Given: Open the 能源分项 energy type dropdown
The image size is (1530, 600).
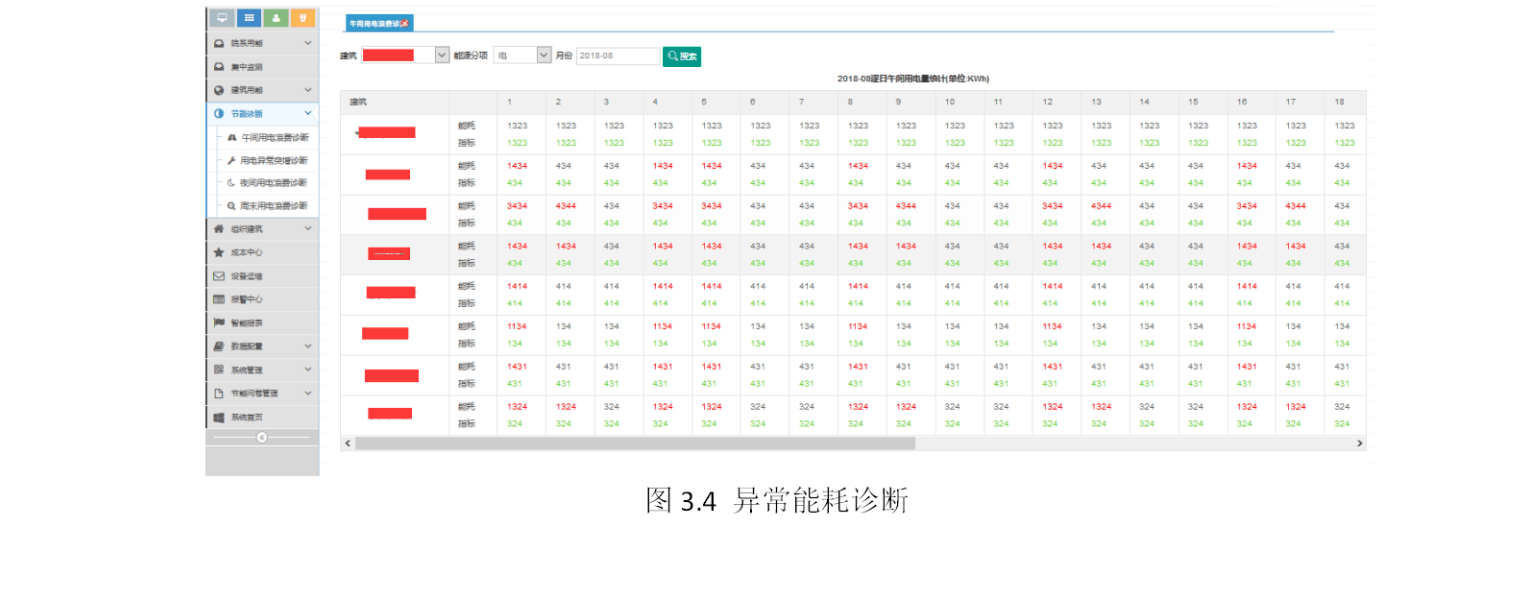Looking at the screenshot, I should 523,55.
